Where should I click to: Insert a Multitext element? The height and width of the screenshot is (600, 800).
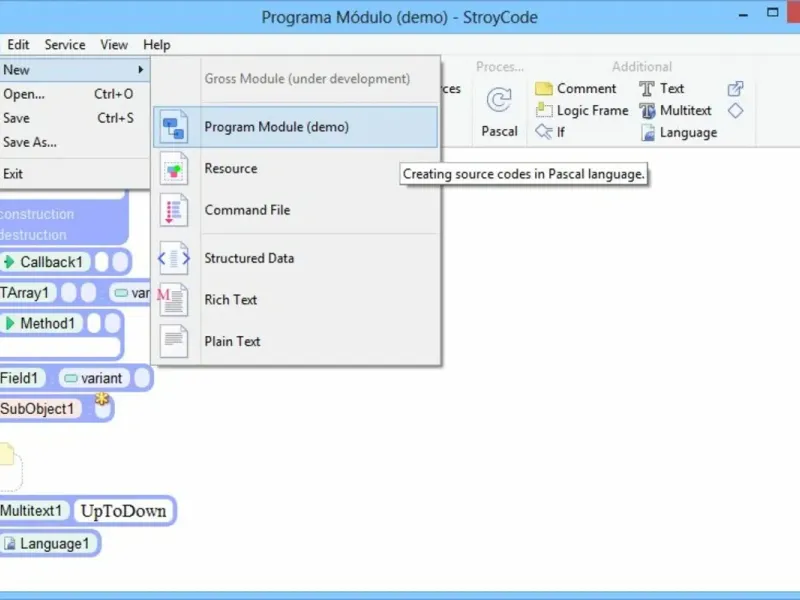pyautogui.click(x=675, y=110)
